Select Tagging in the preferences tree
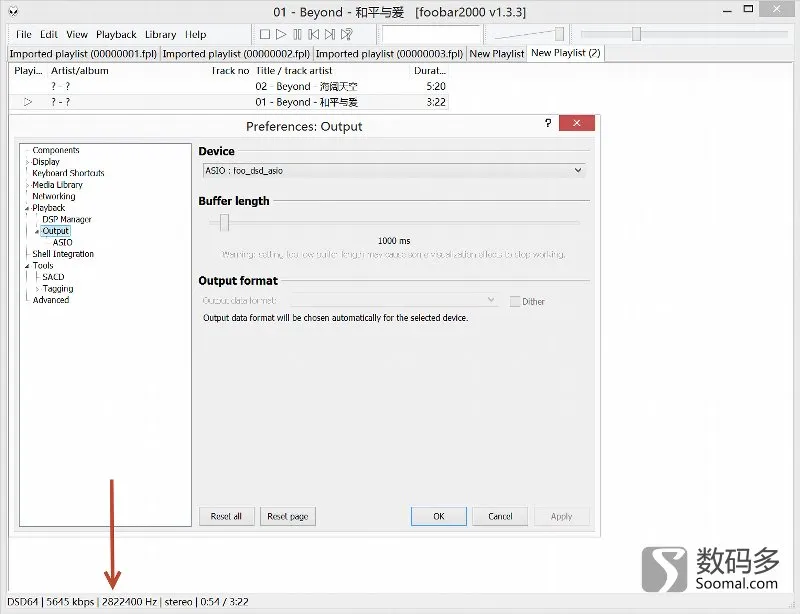The width and height of the screenshot is (800, 614). (x=58, y=289)
